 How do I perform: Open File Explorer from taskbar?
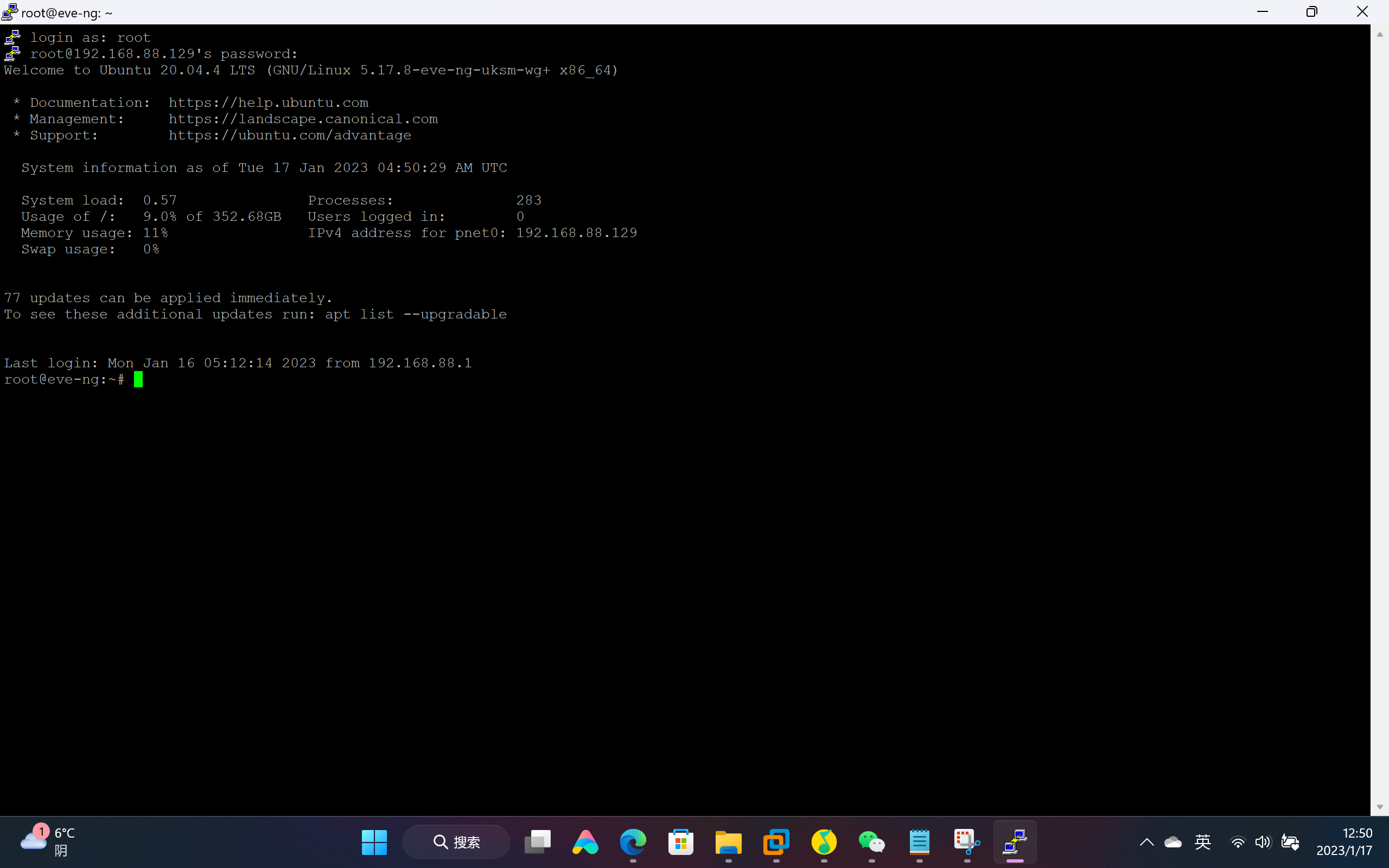click(728, 842)
